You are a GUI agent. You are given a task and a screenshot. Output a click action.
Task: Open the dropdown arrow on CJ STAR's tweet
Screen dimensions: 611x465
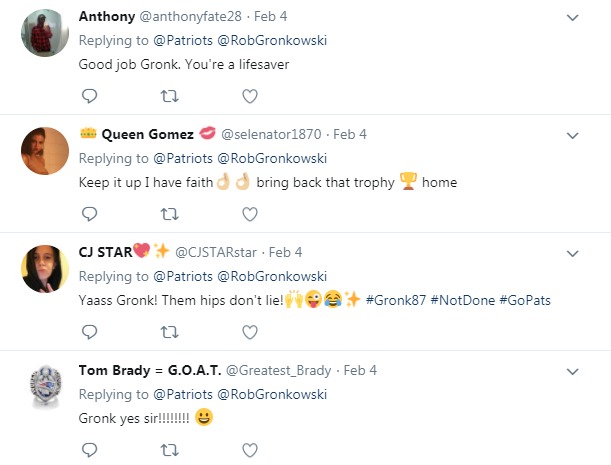(x=573, y=253)
